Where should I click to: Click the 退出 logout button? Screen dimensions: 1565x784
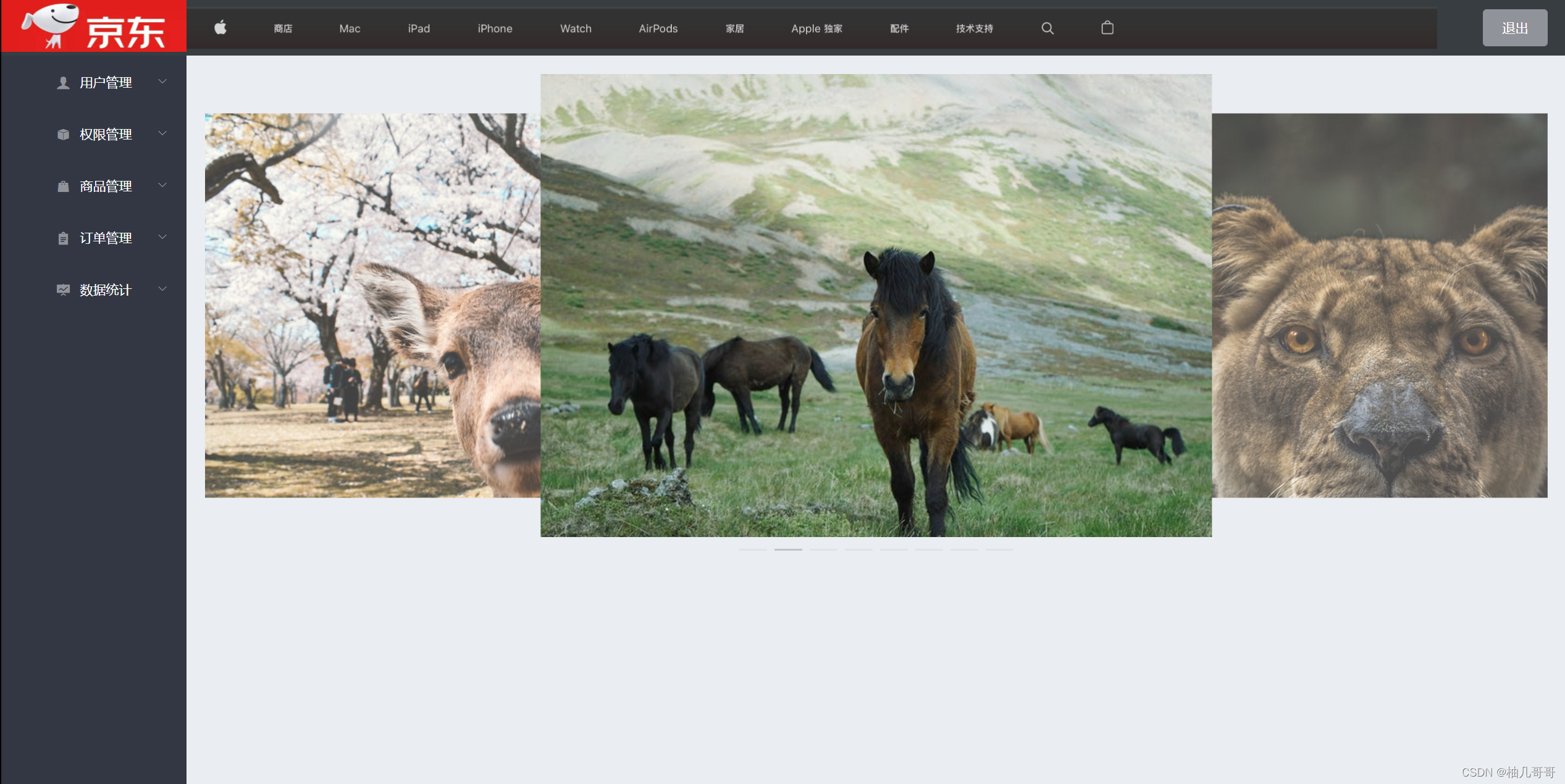(1514, 28)
